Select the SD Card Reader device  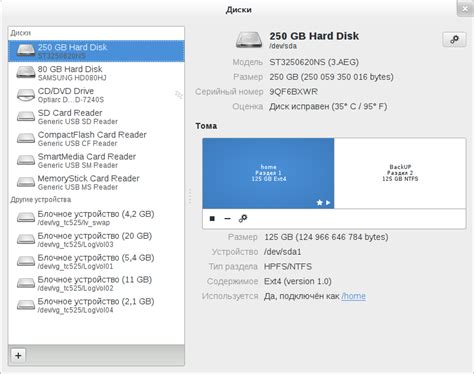point(96,117)
